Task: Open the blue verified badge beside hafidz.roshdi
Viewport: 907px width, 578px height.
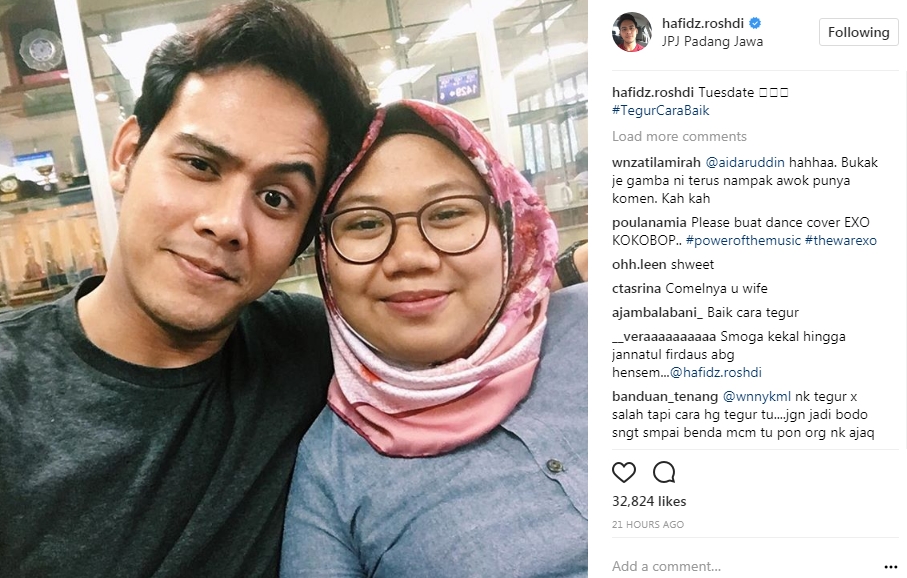Action: click(755, 23)
